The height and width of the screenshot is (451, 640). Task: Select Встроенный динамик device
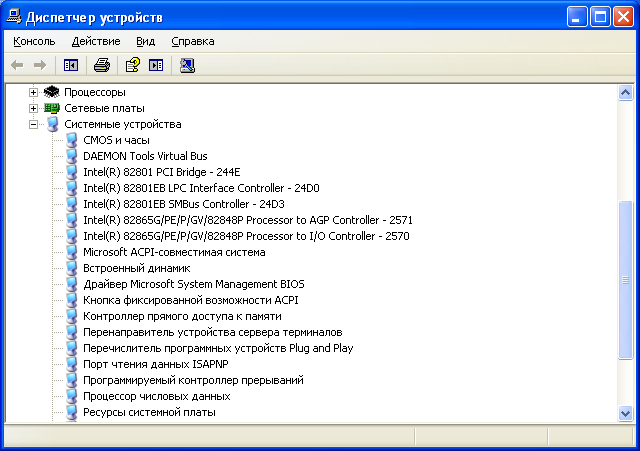click(x=137, y=268)
